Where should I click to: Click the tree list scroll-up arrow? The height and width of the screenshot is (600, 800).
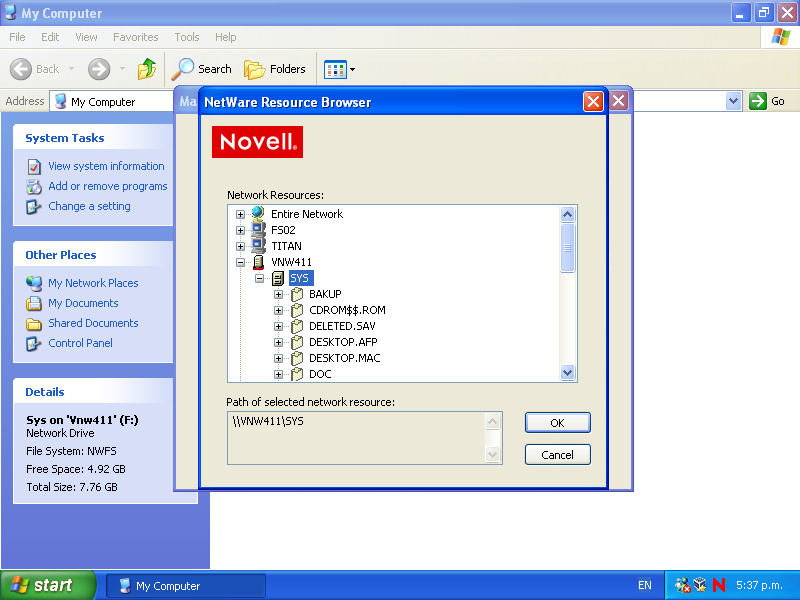click(567, 214)
